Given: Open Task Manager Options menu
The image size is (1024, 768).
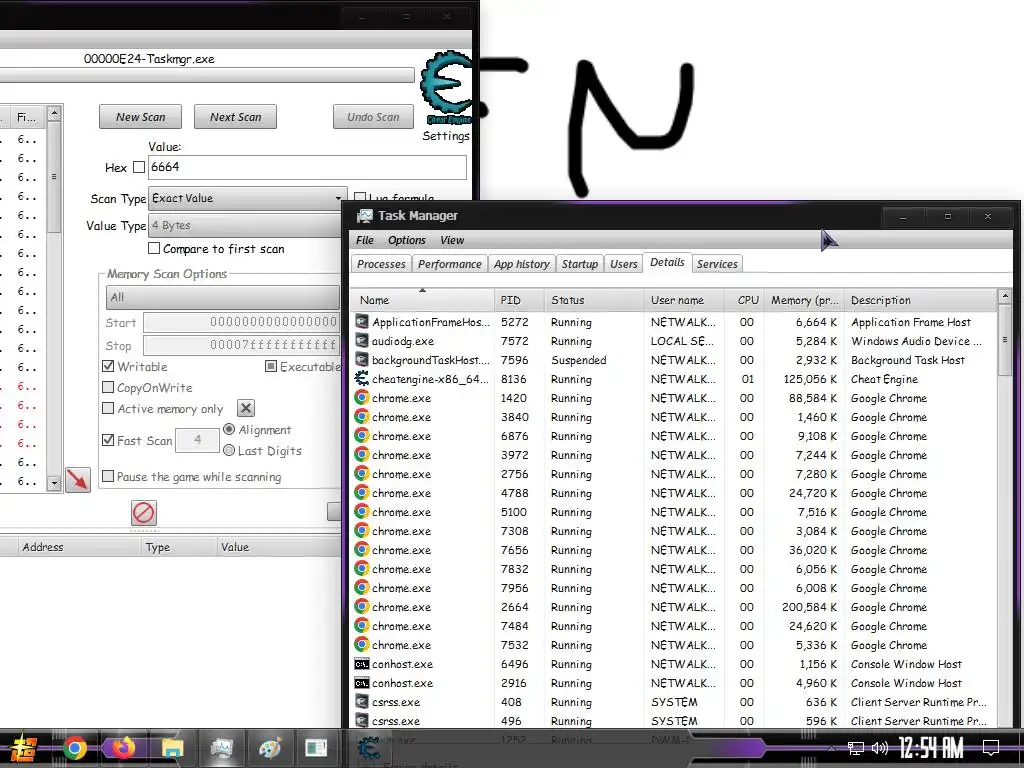Looking at the screenshot, I should pos(406,240).
